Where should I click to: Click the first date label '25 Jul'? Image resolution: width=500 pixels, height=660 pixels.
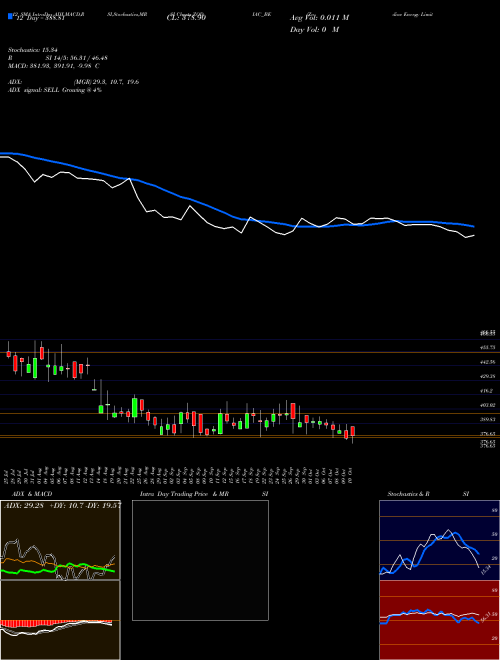coord(8,475)
